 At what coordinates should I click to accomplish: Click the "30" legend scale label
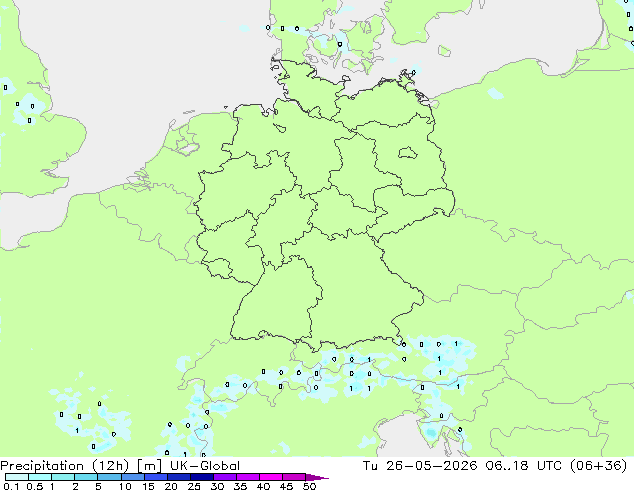[x=217, y=486]
